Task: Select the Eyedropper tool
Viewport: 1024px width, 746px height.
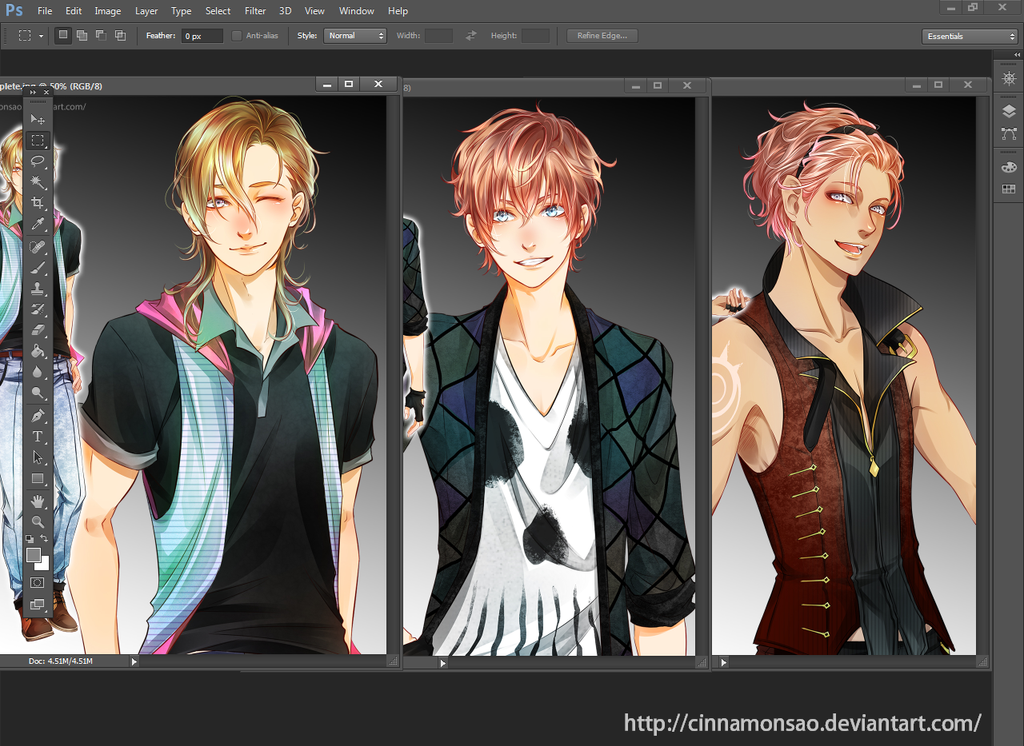Action: pos(37,224)
